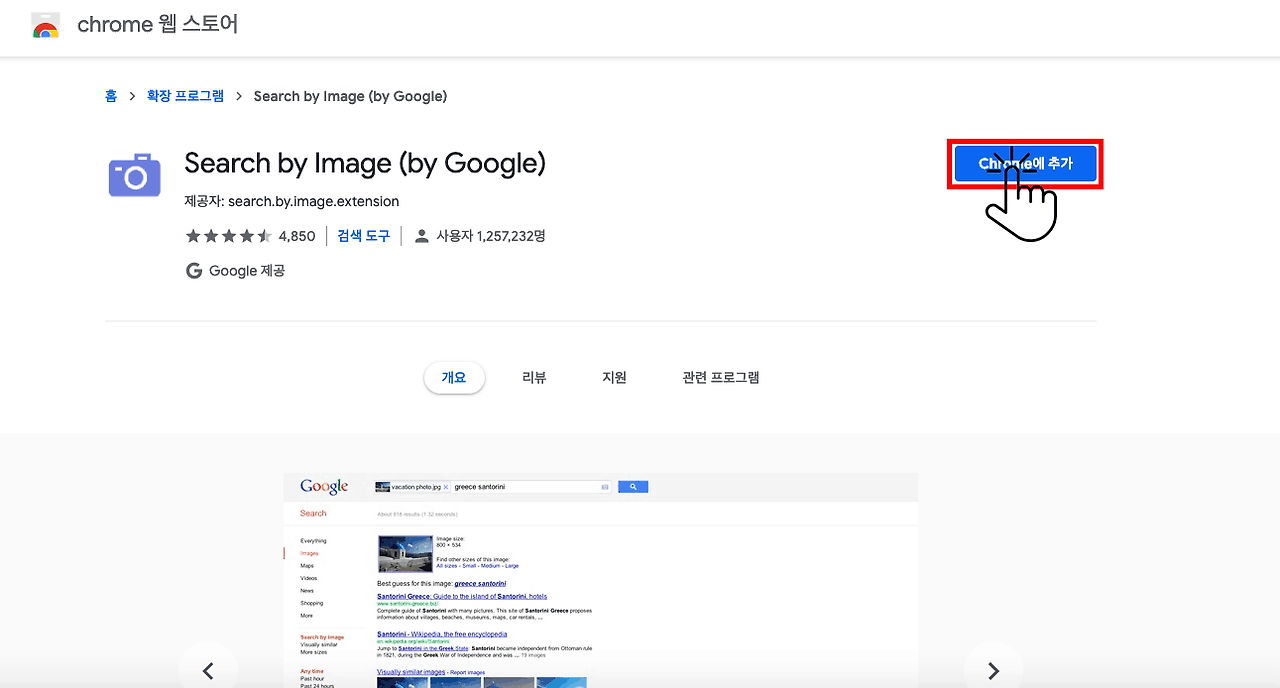
Task: Click the Chrome Web Store logo icon
Action: pos(45,25)
